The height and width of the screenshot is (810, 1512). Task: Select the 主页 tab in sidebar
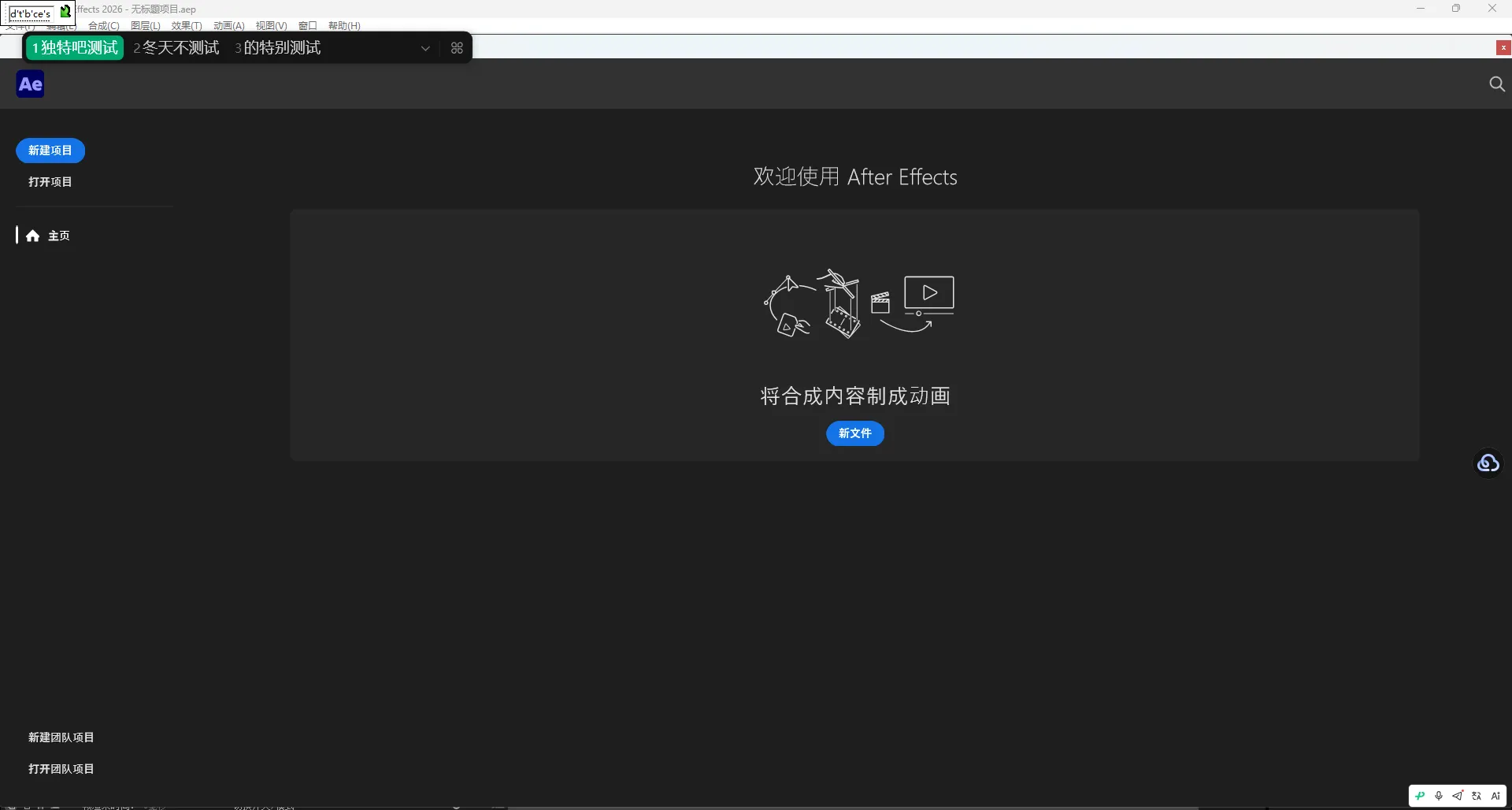tap(49, 236)
